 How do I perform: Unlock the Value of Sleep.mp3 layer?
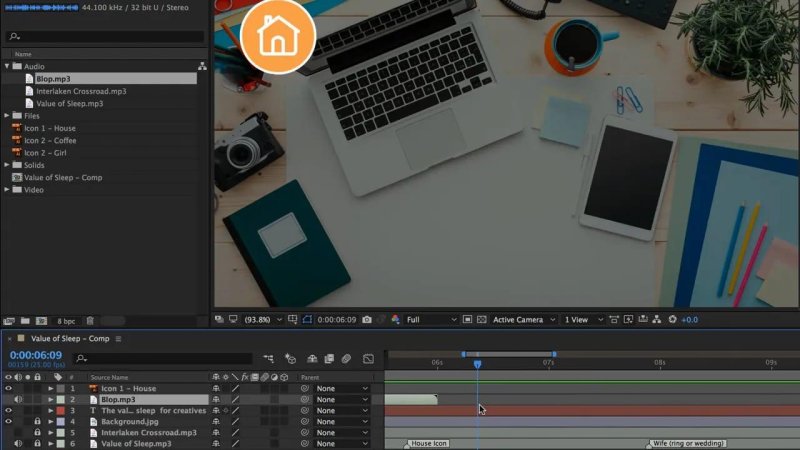coord(37,443)
